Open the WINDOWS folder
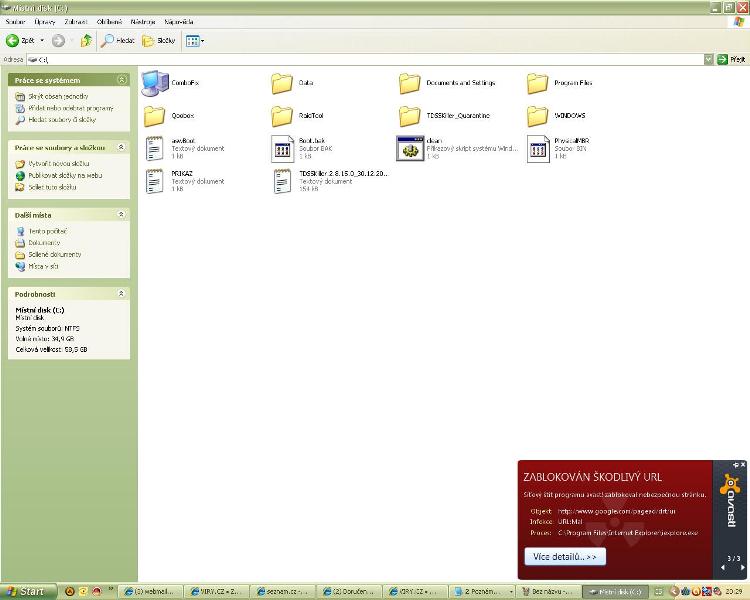Screen dimensions: 750x600 538,116
